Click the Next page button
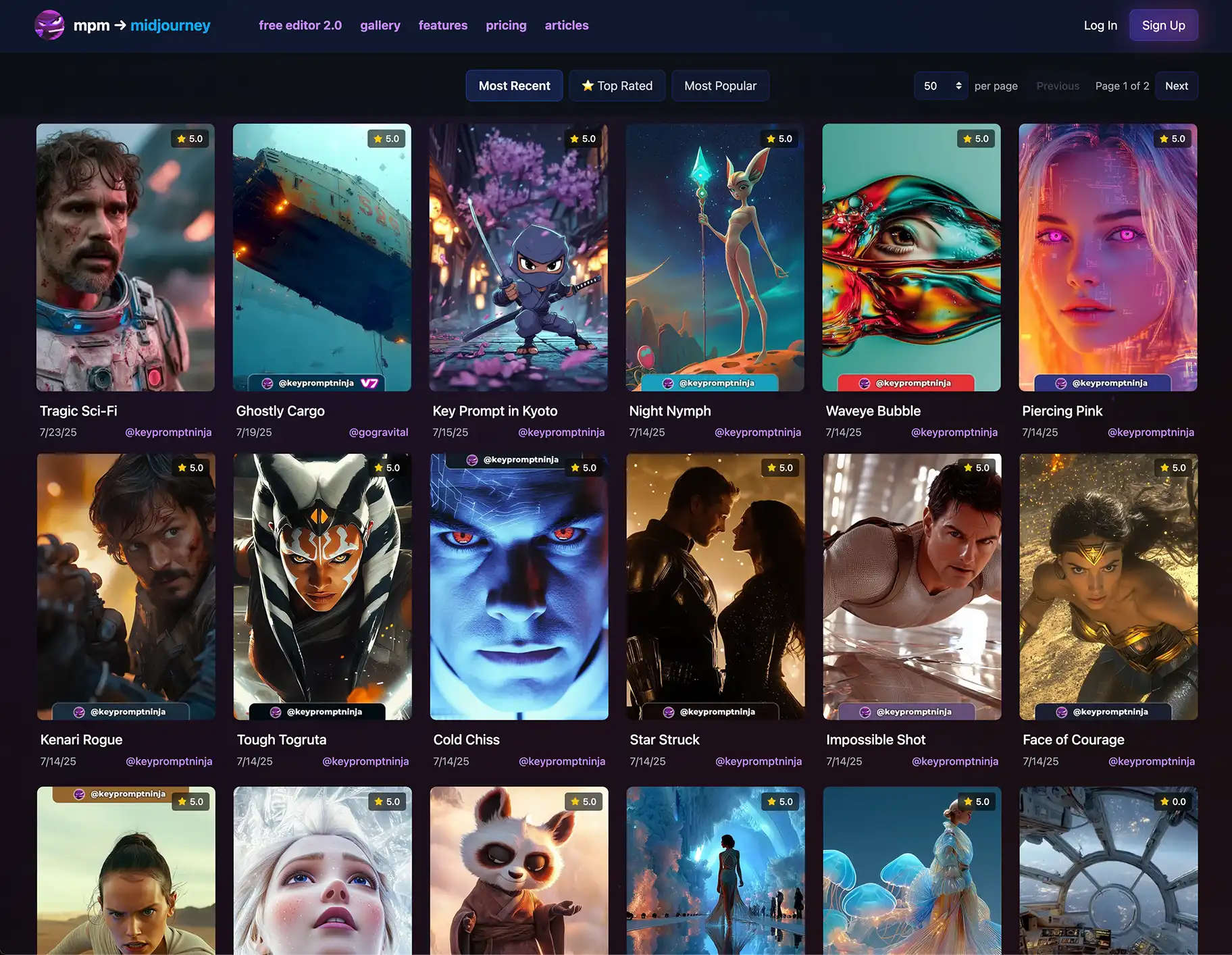This screenshot has width=1232, height=955. [1177, 86]
